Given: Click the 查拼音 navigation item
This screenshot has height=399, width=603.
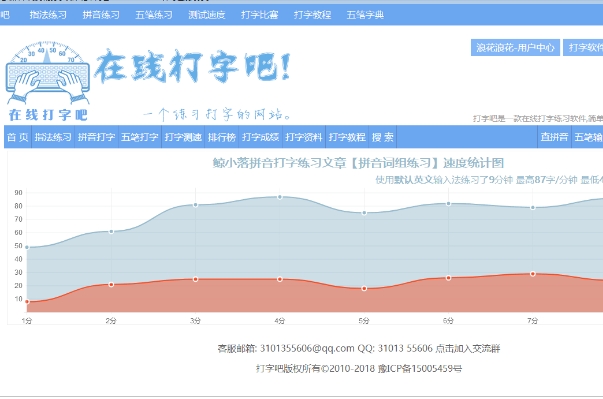Looking at the screenshot, I should 554,137.
